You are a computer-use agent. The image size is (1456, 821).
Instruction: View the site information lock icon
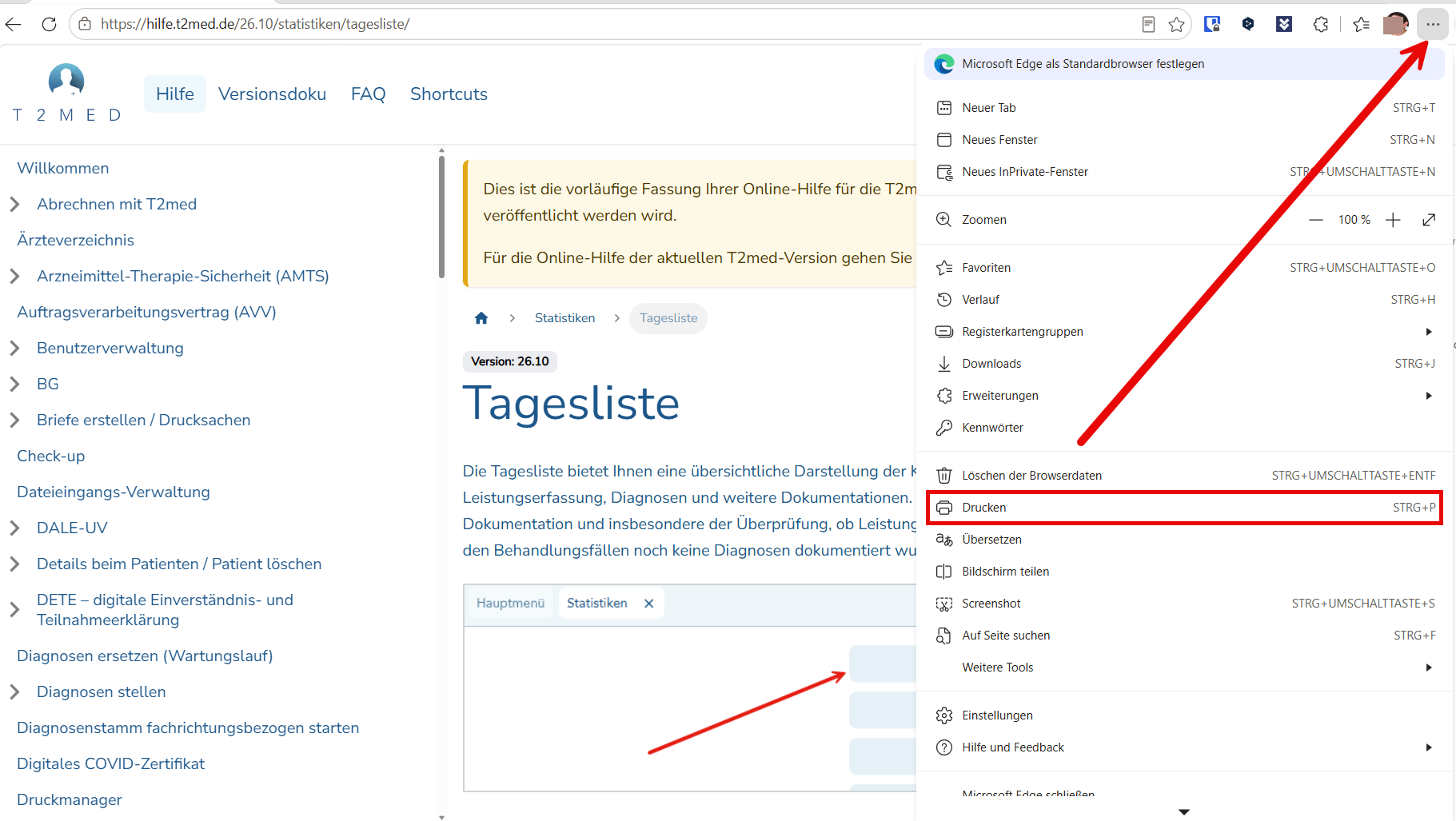pyautogui.click(x=85, y=24)
